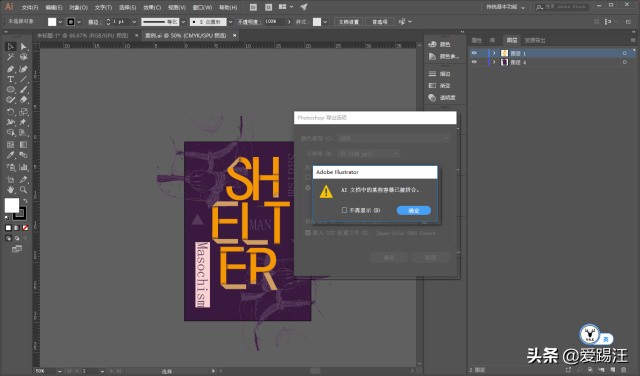The image size is (640, 376).
Task: Select the Type tool in the toolbar
Action: [11, 79]
